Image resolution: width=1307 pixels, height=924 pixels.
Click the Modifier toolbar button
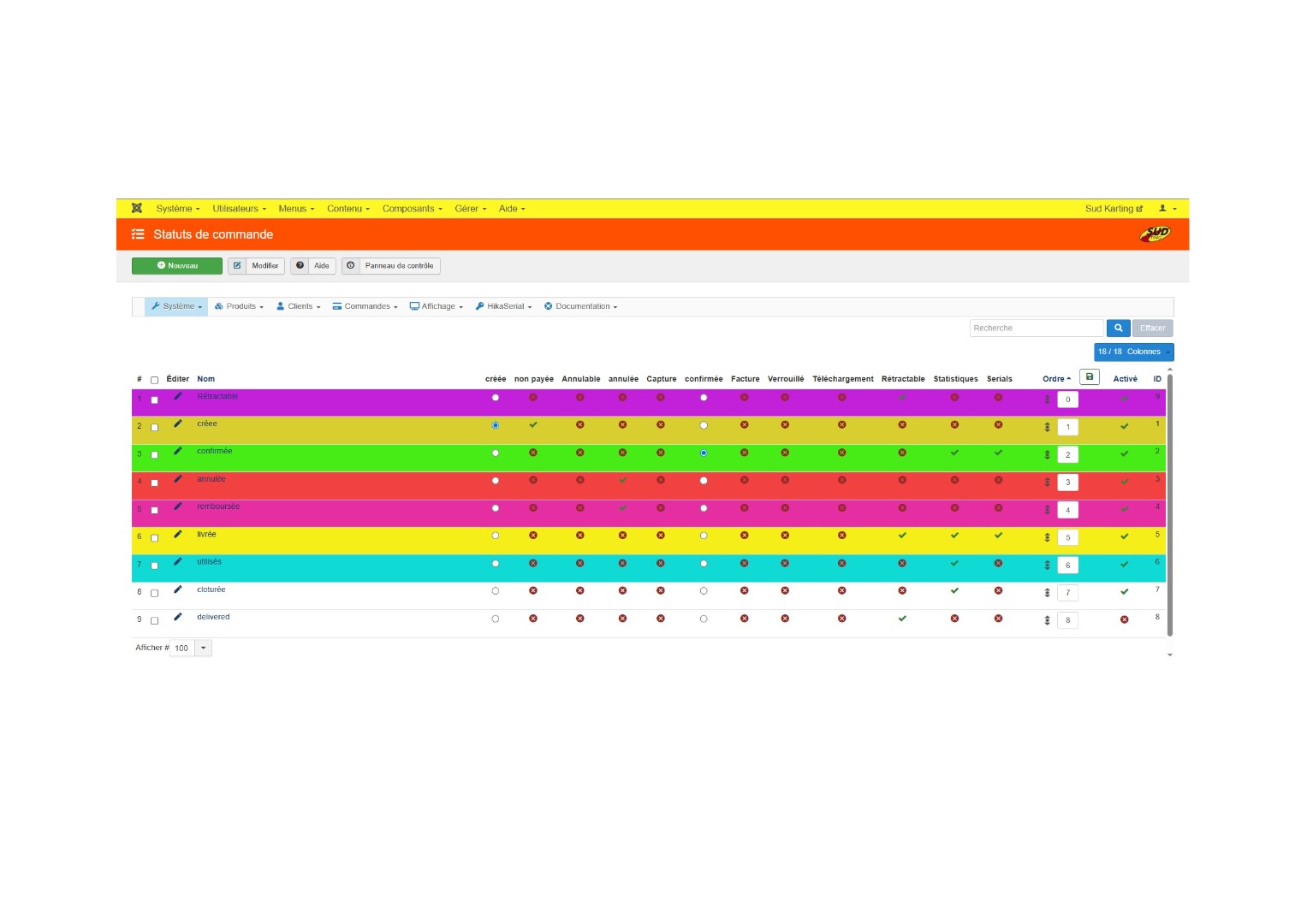(x=256, y=266)
